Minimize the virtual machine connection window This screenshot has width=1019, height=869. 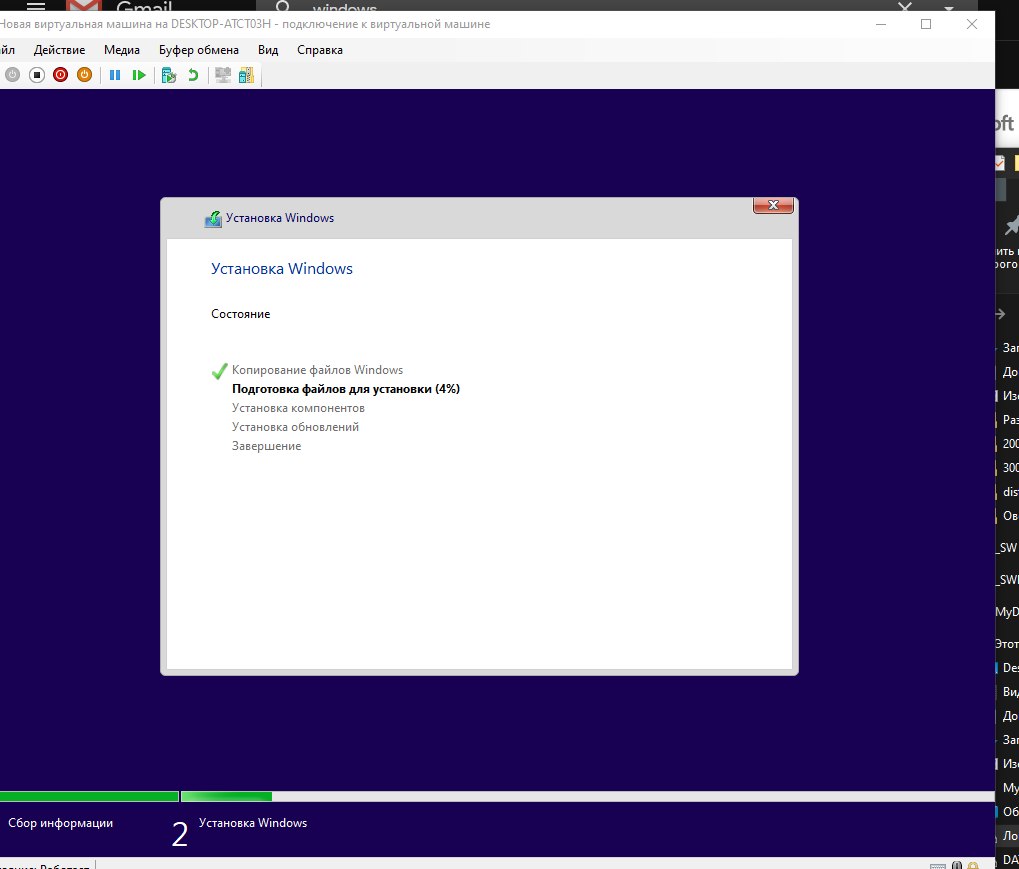tap(881, 24)
